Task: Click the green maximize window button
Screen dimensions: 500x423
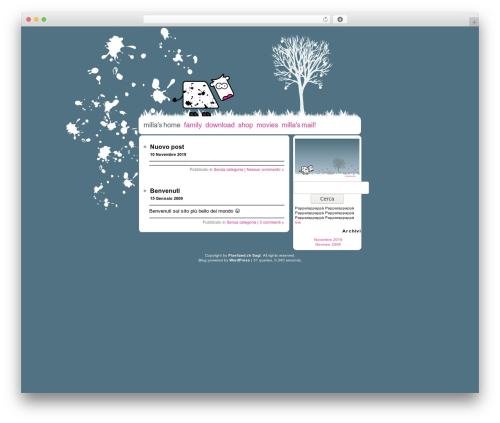Action: pos(44,19)
